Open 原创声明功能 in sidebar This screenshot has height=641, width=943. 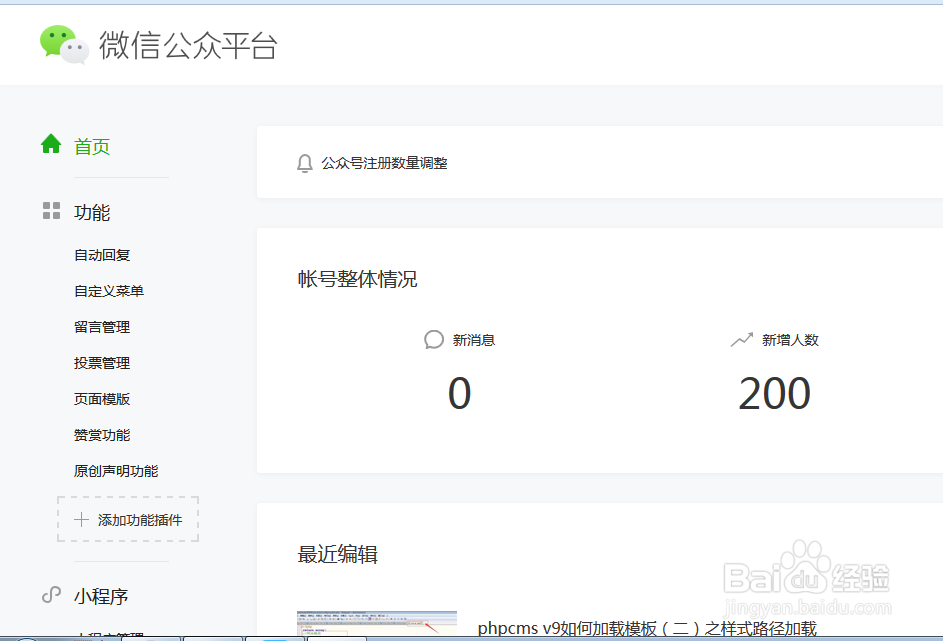(x=116, y=471)
